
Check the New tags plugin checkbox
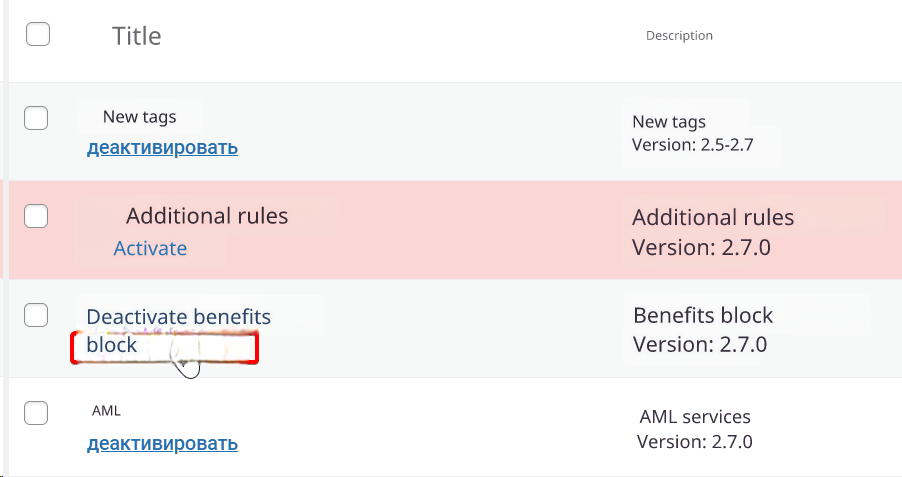coord(36,118)
